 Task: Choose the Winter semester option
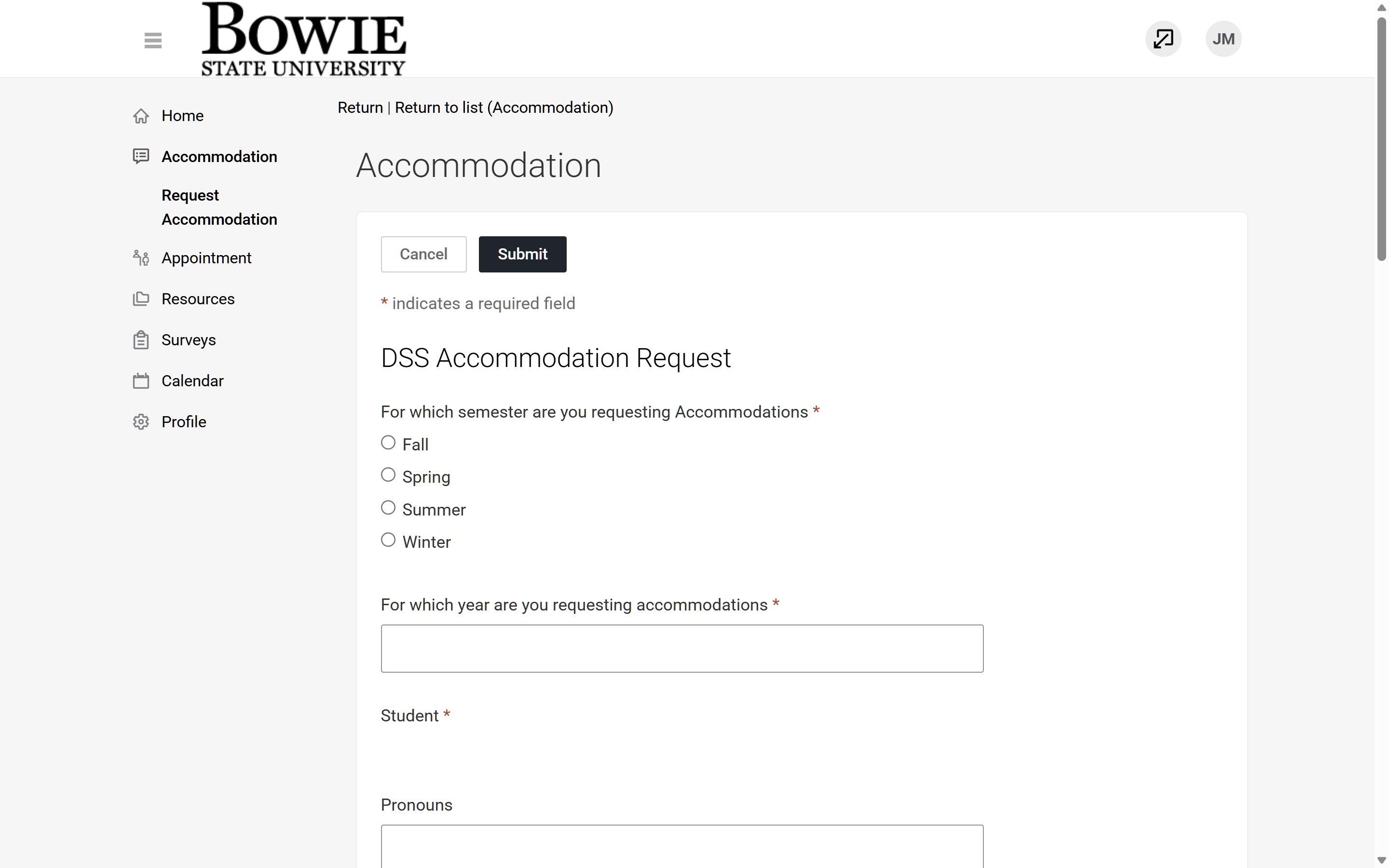coord(388,540)
